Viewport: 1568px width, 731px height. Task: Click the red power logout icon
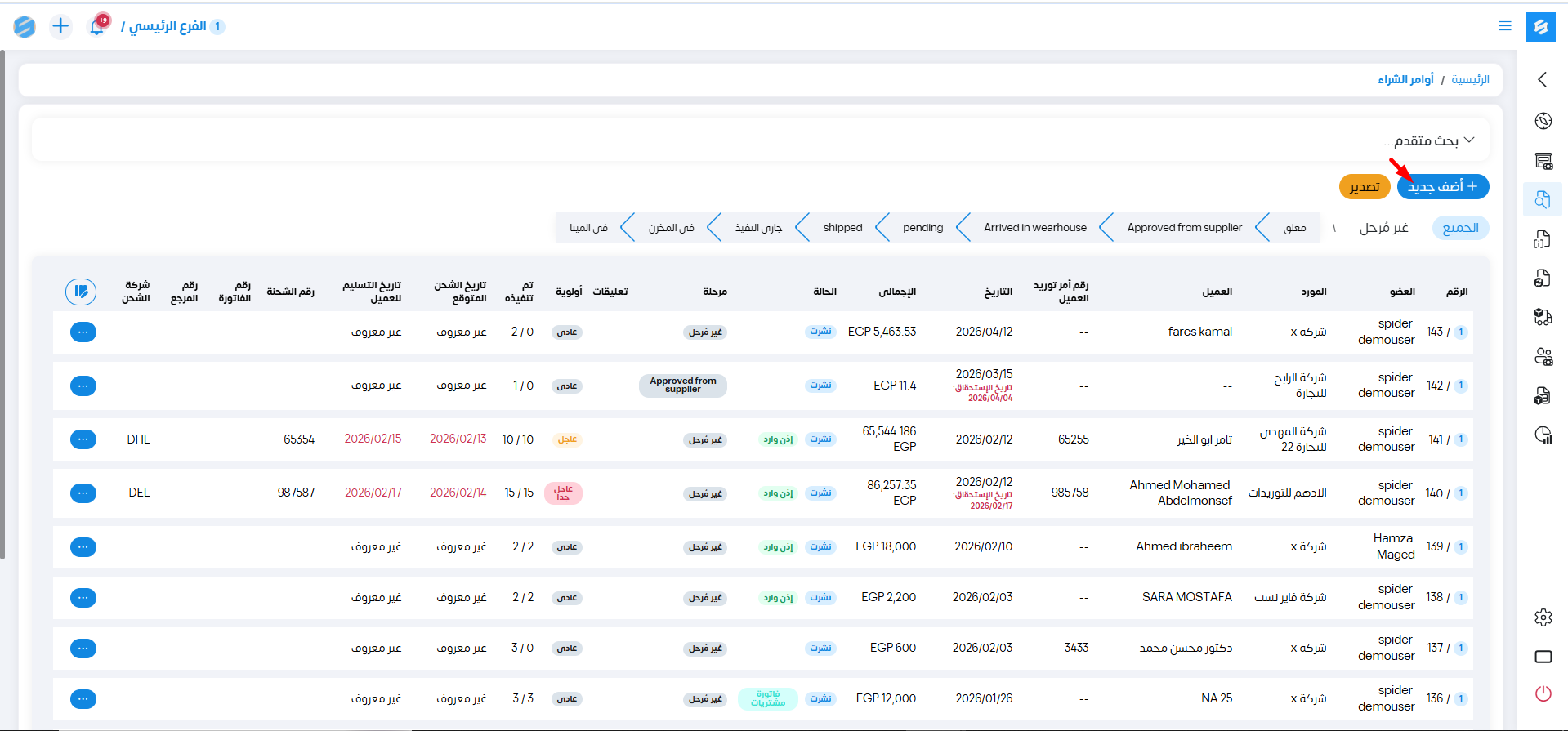pyautogui.click(x=1543, y=694)
